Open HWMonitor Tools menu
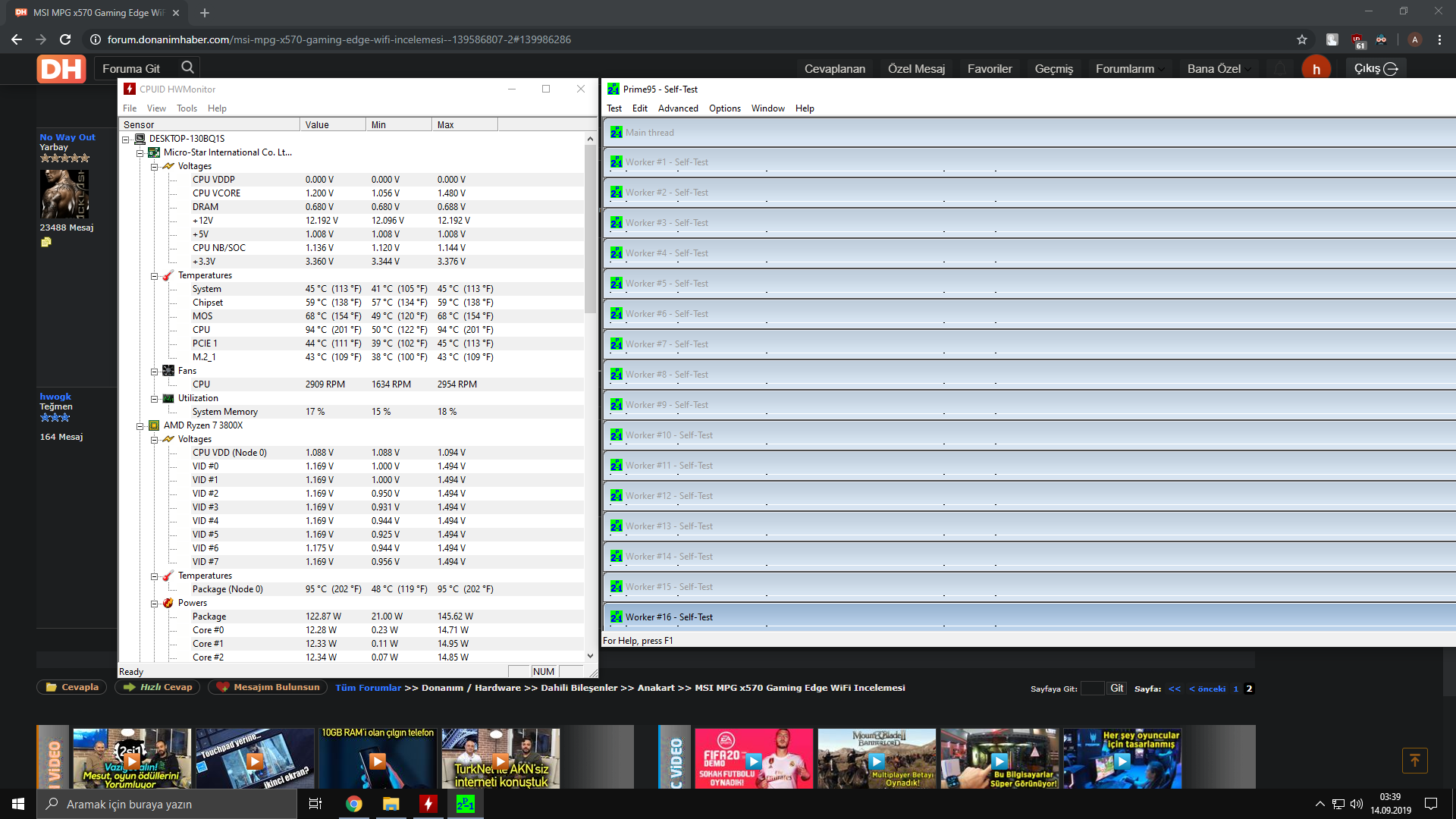 (187, 108)
